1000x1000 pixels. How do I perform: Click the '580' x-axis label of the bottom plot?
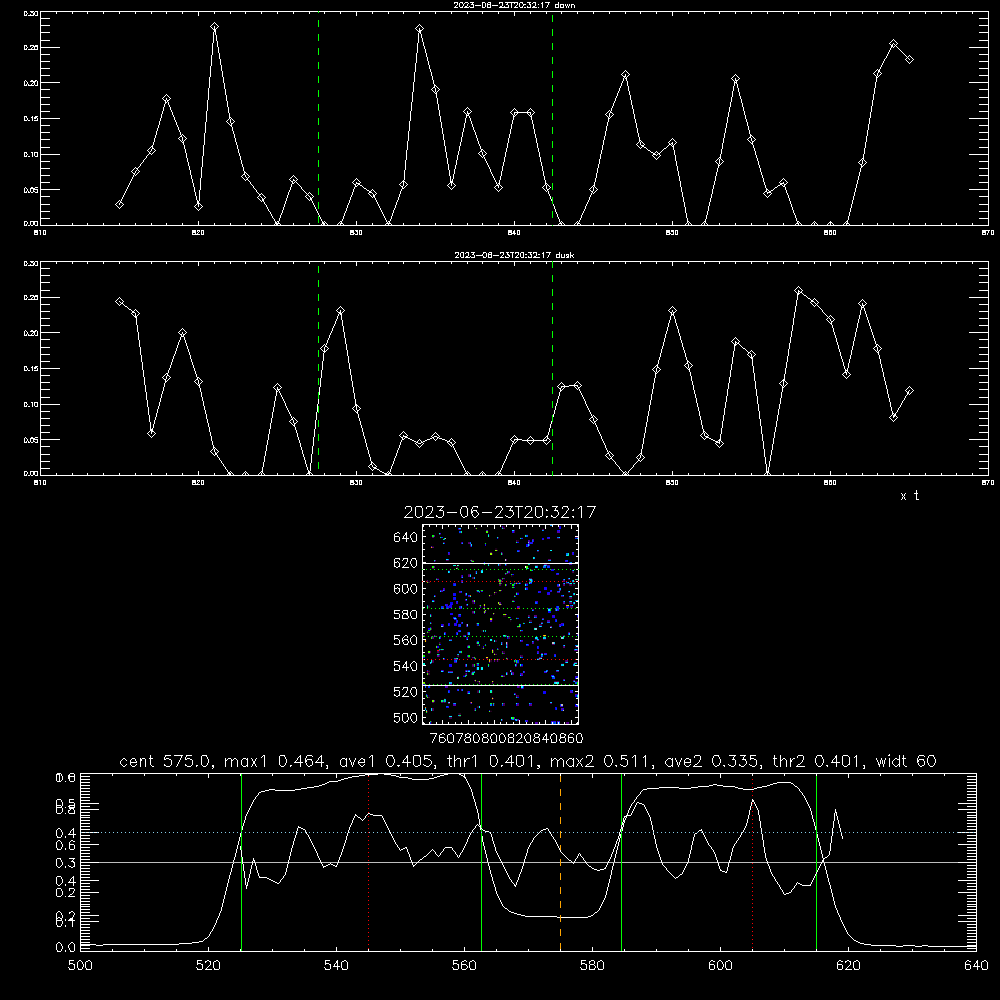(592, 966)
